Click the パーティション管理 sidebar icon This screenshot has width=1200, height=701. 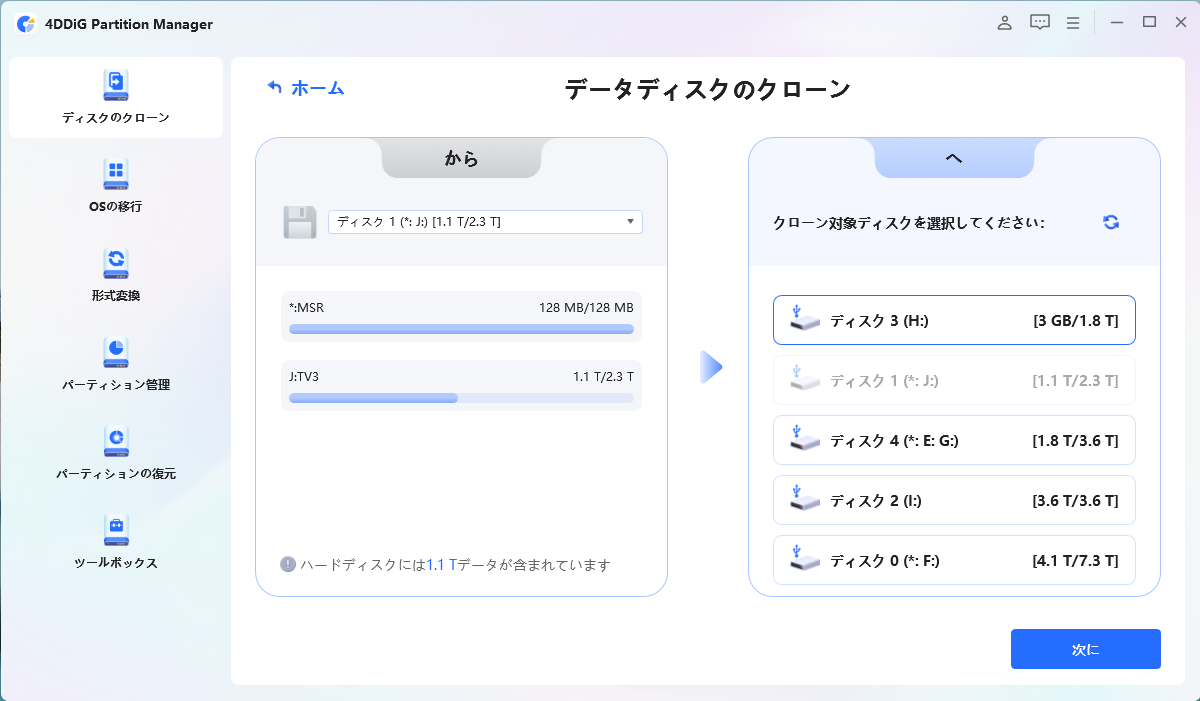116,352
